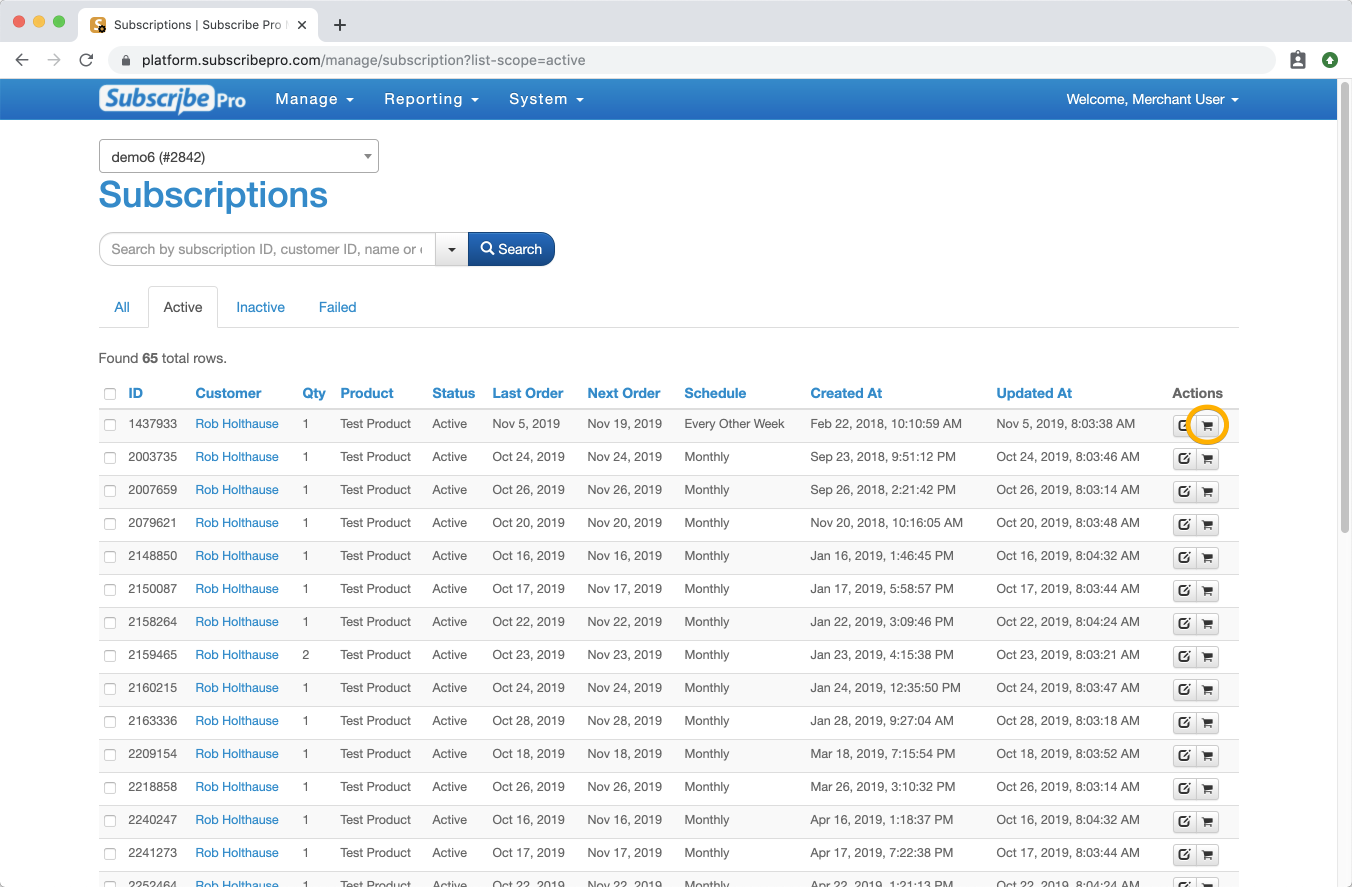This screenshot has height=887, width=1352.
Task: Toggle the select-all checkbox in table header
Action: coord(110,394)
